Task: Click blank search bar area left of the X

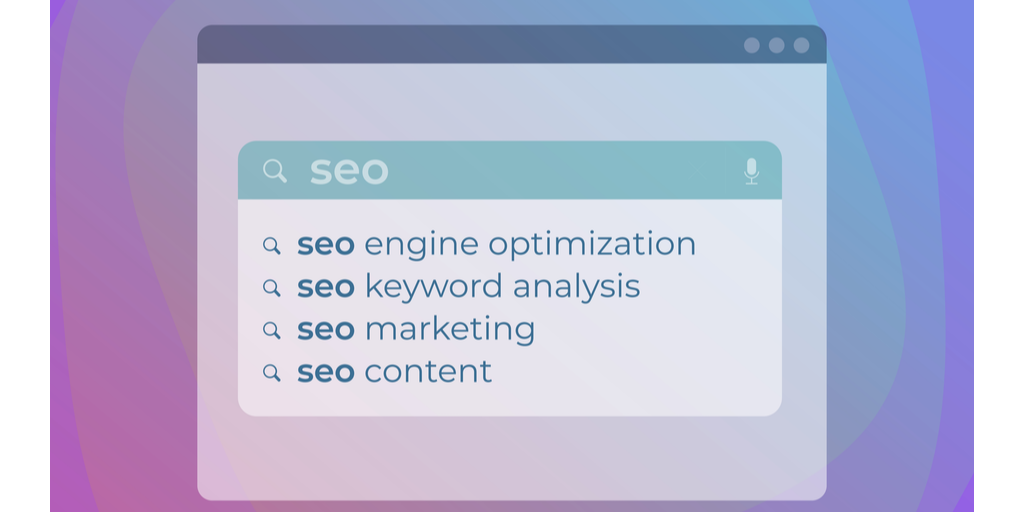Action: pos(536,171)
